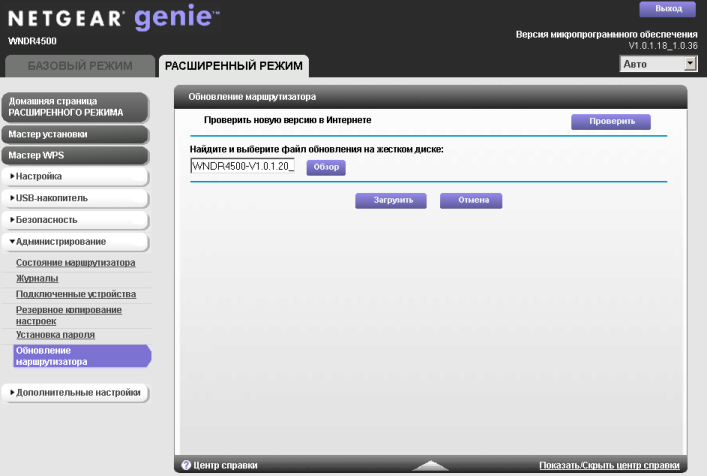Open Подключенные устройства link
Screen dimensions: 707x476
pyautogui.click(x=76, y=294)
